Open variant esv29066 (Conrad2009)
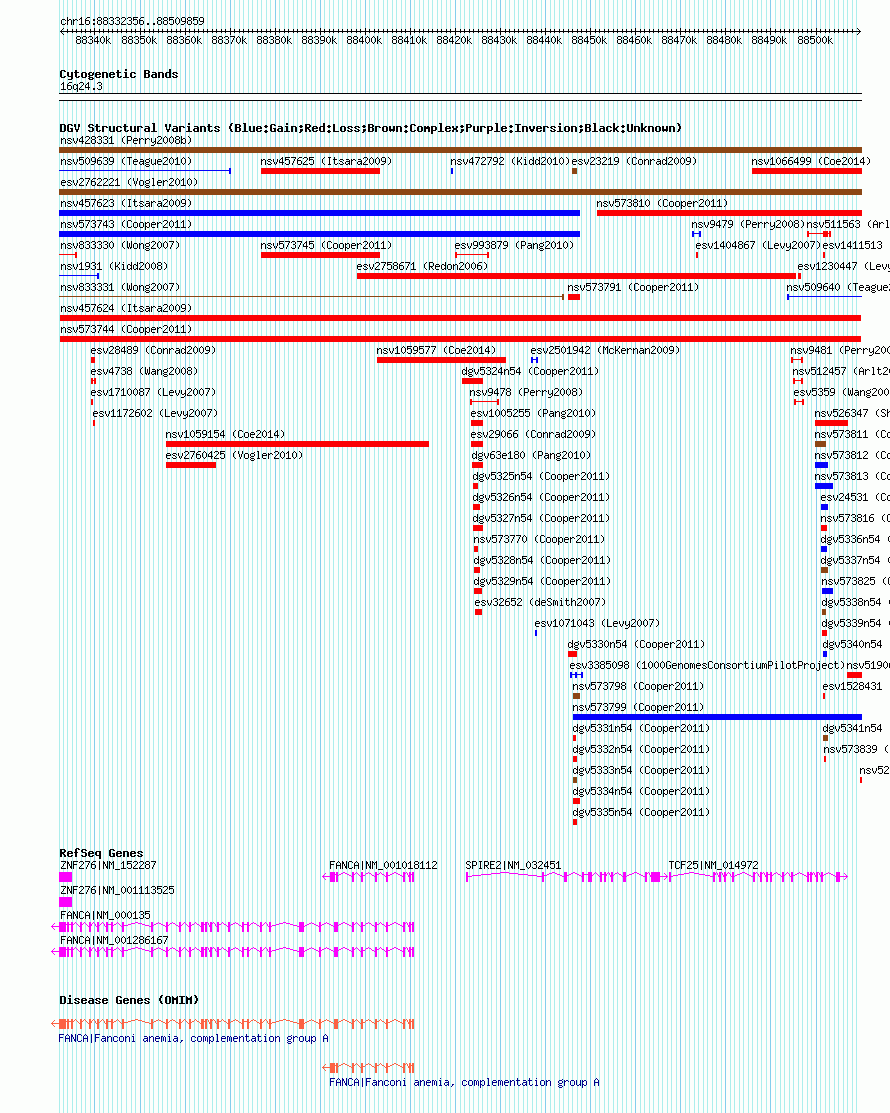Viewport: 890px width, 1113px height. [x=533, y=434]
